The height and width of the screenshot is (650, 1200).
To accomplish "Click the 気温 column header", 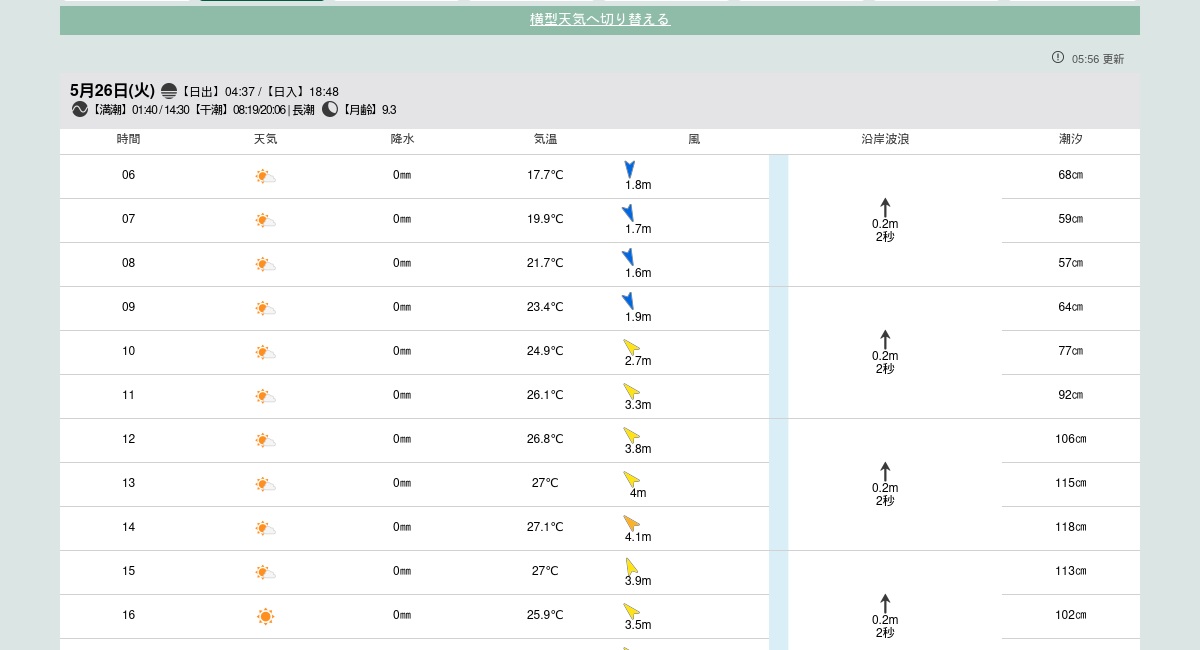I will (545, 139).
